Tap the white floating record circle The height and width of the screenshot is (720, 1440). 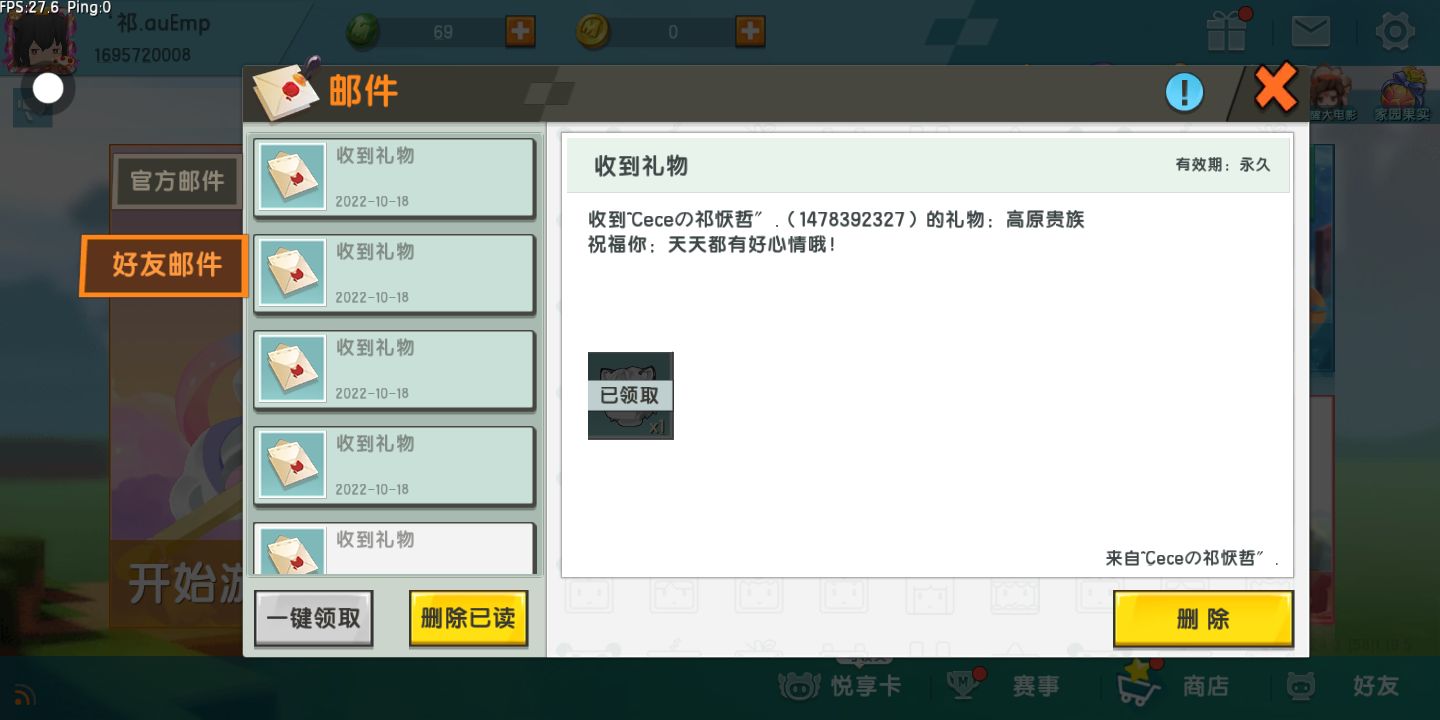(x=48, y=89)
